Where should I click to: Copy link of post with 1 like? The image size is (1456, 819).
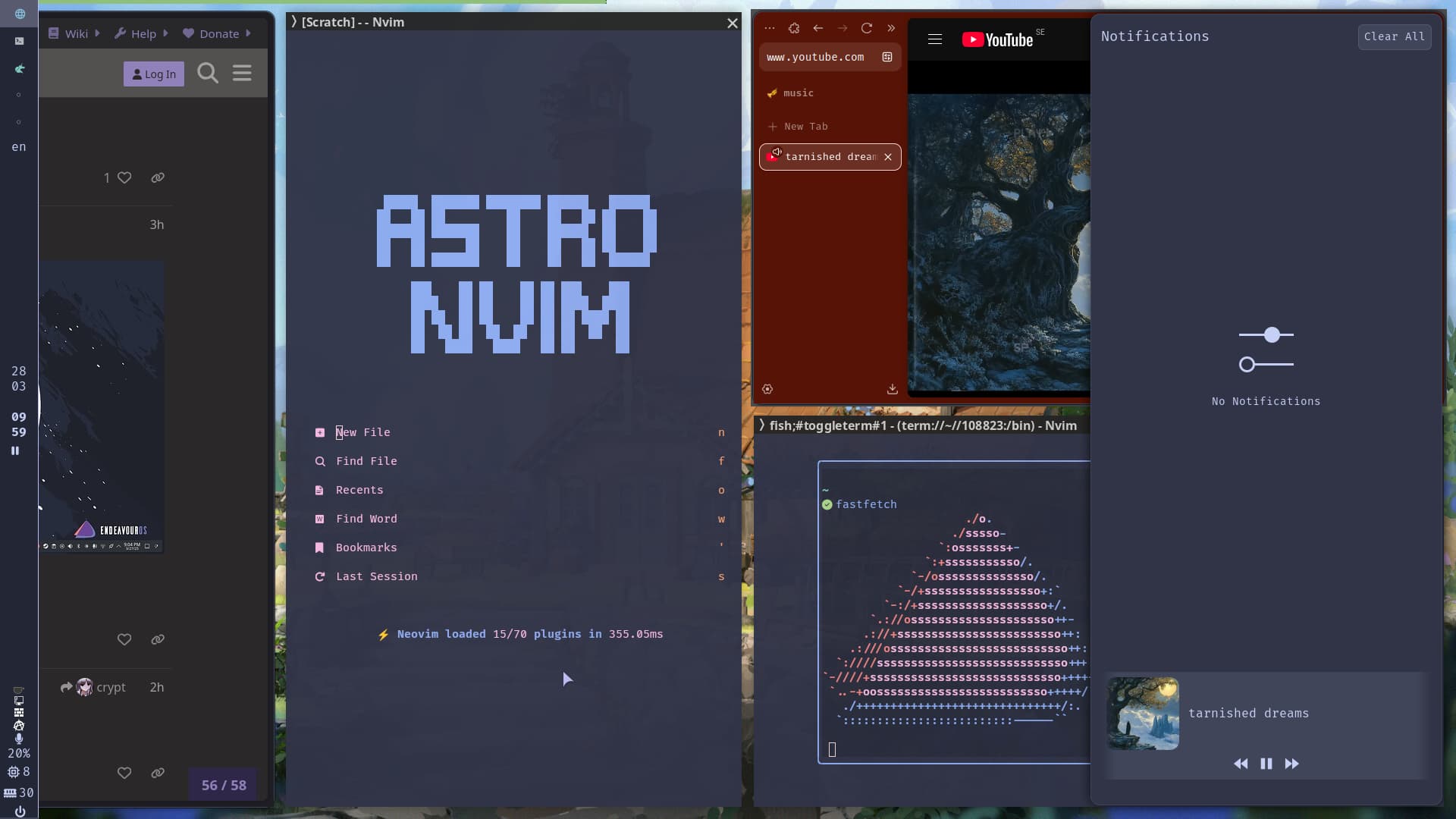(x=158, y=177)
